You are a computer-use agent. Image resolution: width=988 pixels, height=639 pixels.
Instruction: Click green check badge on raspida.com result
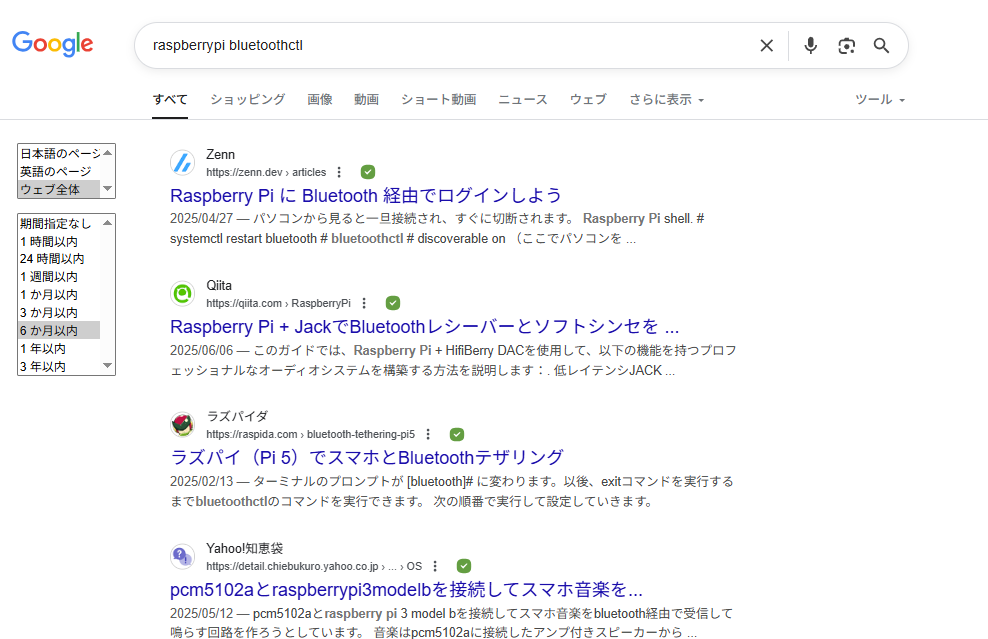(x=457, y=434)
